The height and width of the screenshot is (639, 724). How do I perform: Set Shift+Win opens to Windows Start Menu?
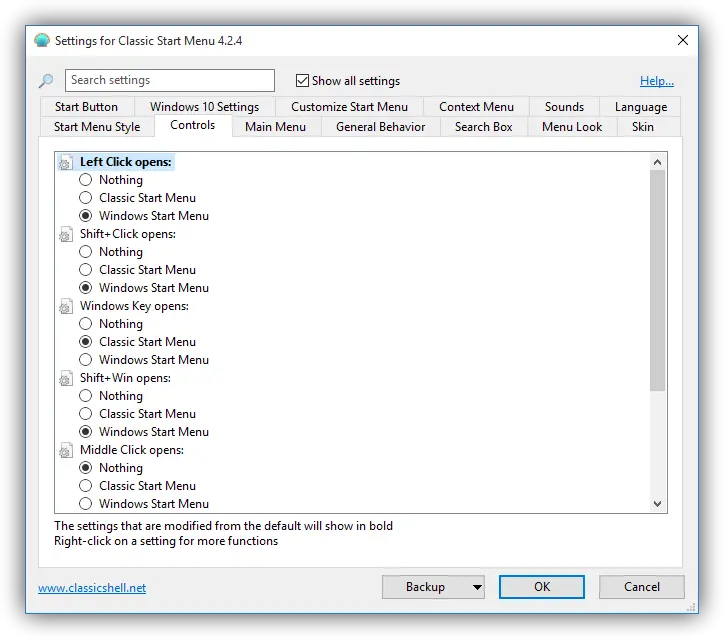(x=85, y=432)
